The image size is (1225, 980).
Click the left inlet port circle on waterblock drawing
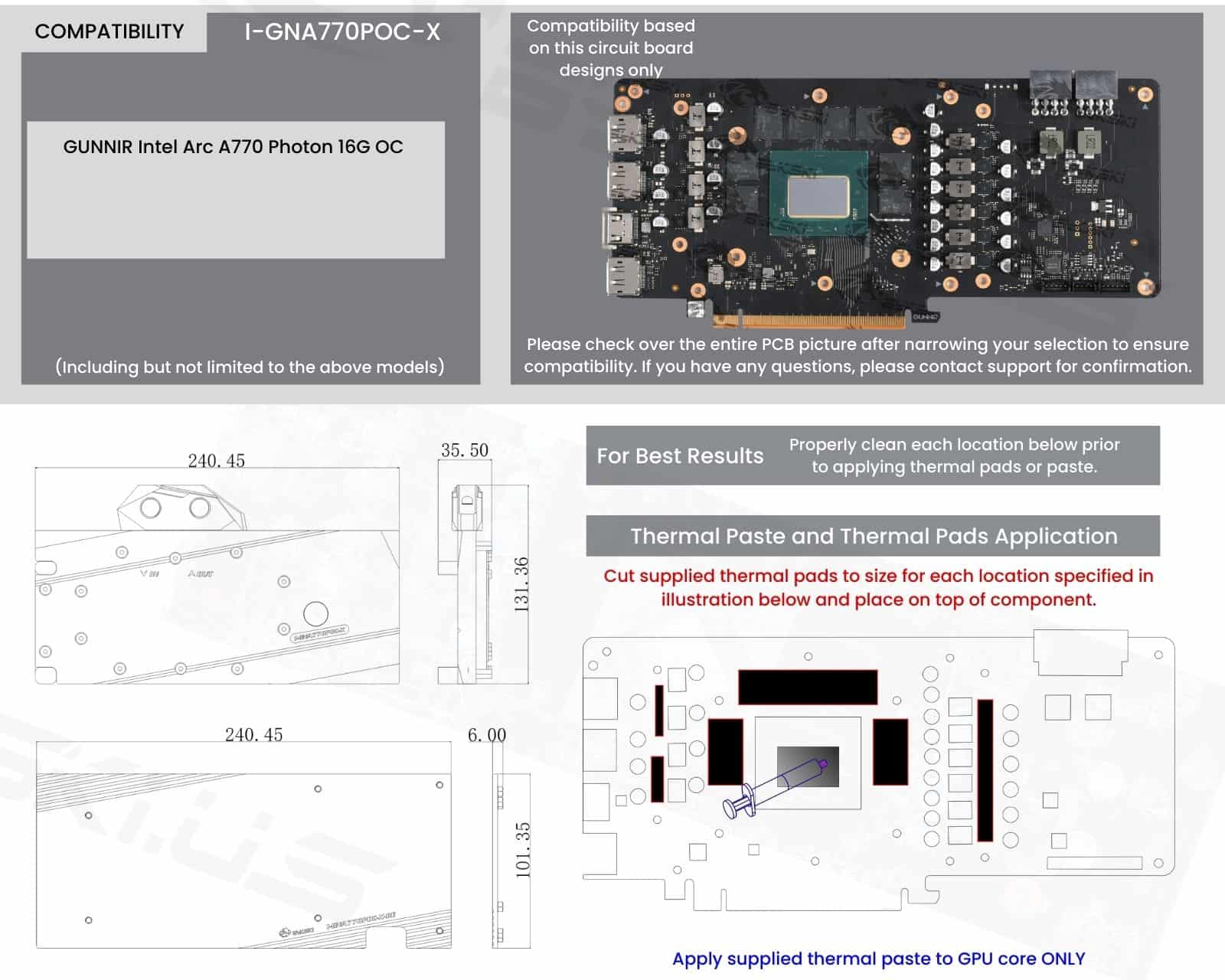[x=151, y=508]
